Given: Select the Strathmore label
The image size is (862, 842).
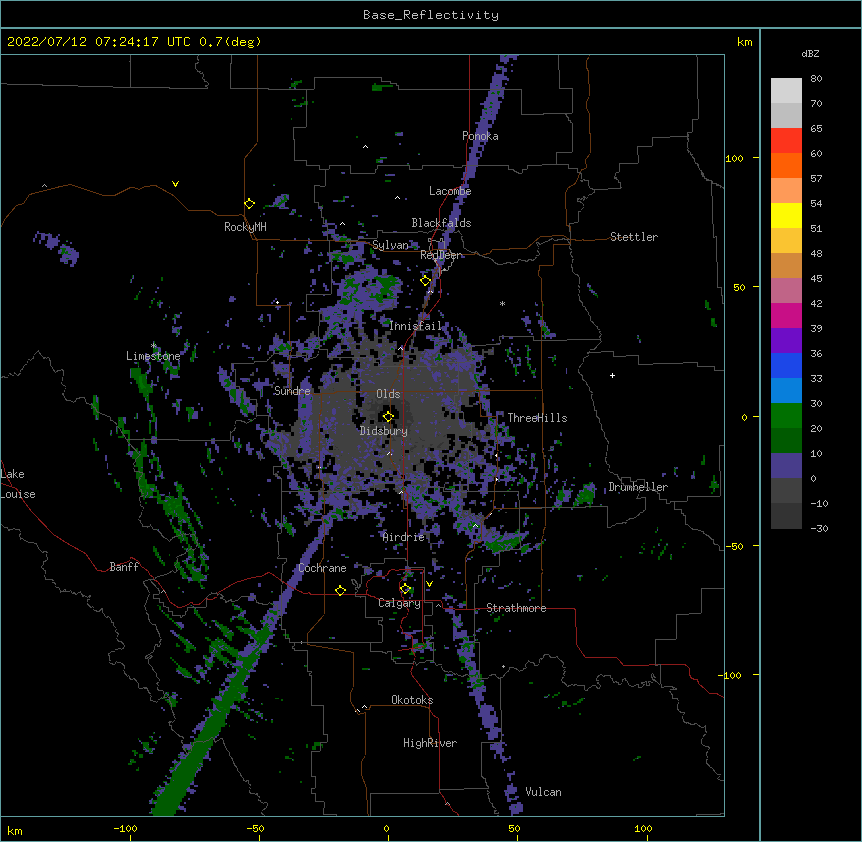Looking at the screenshot, I should 516,608.
